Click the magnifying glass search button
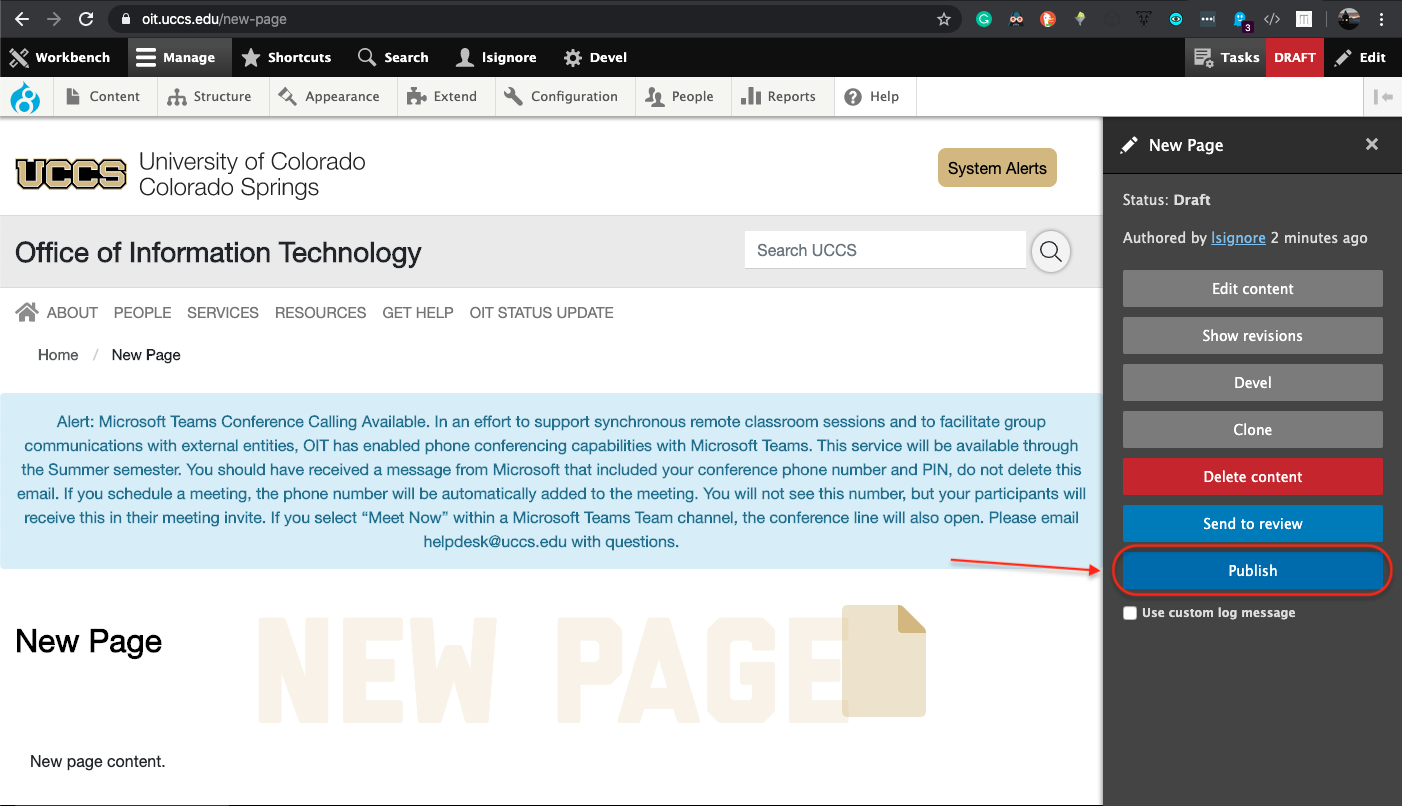1402x806 pixels. pyautogui.click(x=1050, y=251)
